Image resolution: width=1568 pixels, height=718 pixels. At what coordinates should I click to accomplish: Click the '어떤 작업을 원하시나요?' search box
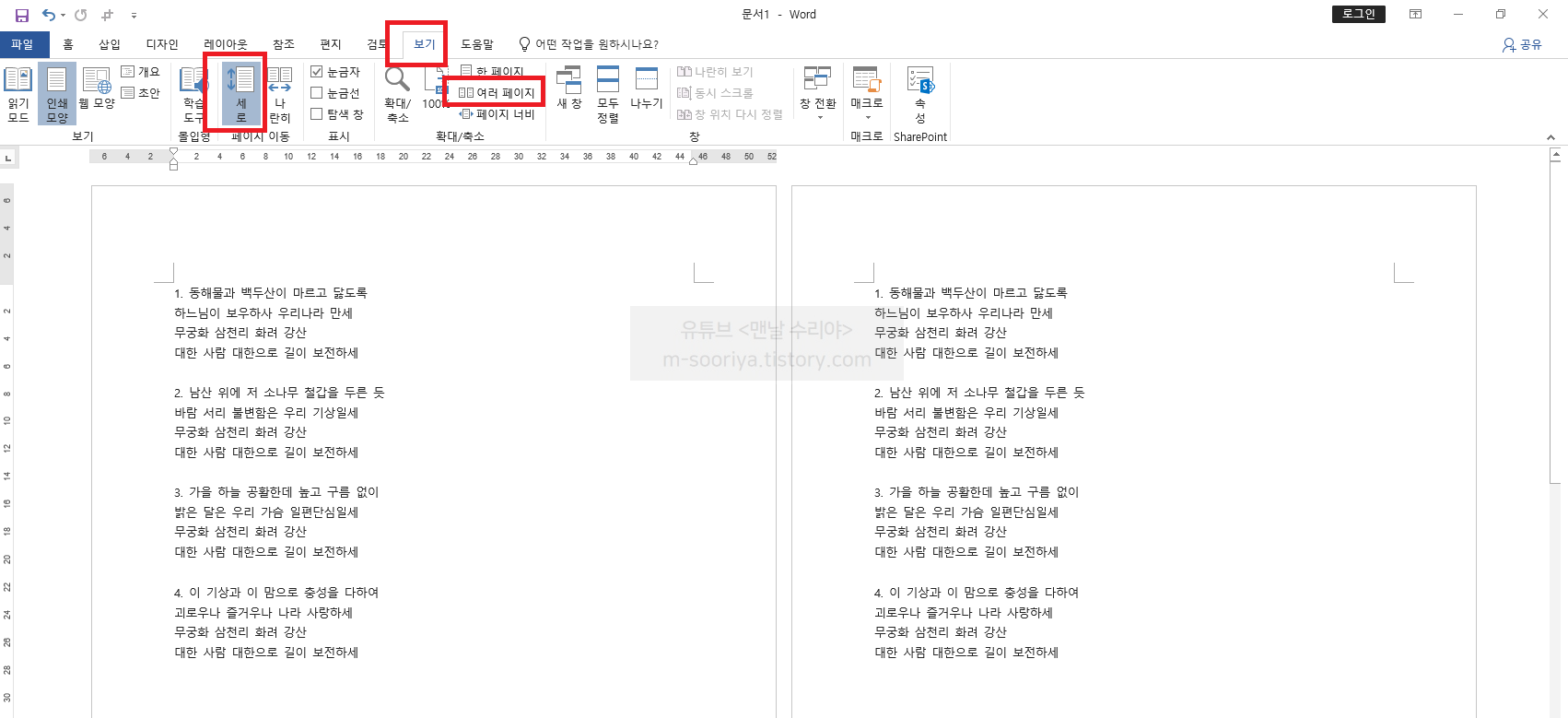point(589,44)
